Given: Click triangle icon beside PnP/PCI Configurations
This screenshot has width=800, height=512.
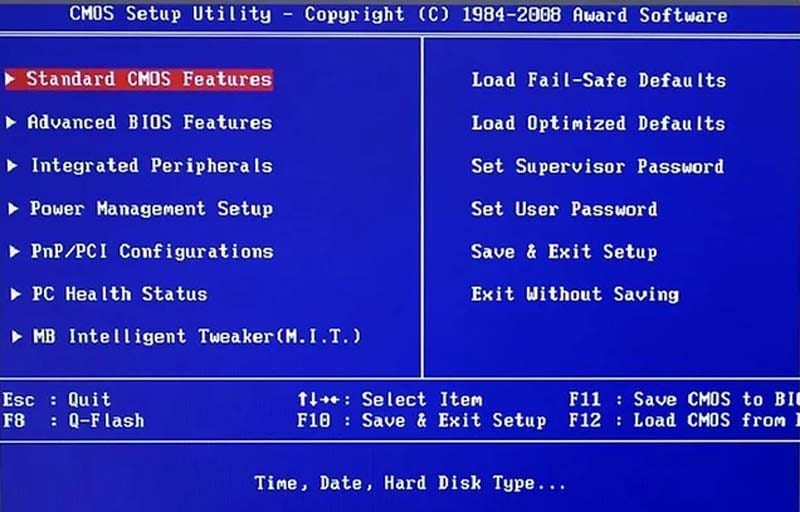Looking at the screenshot, I should click(14, 251).
